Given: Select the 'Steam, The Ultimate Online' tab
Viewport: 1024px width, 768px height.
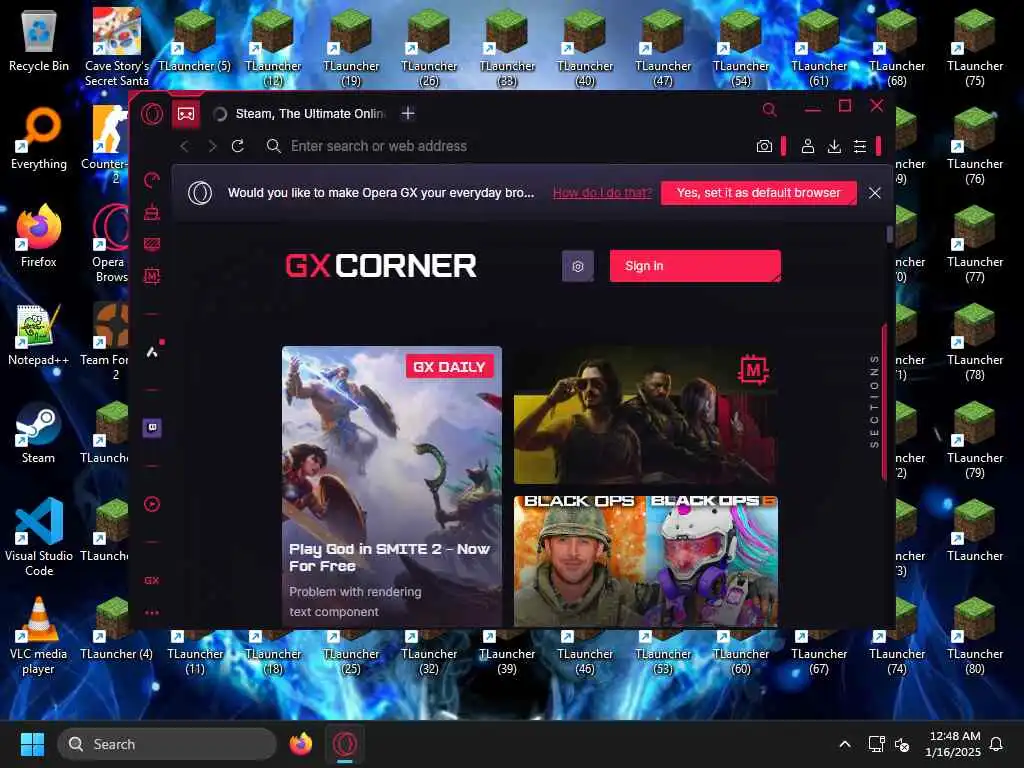Looking at the screenshot, I should coord(302,114).
